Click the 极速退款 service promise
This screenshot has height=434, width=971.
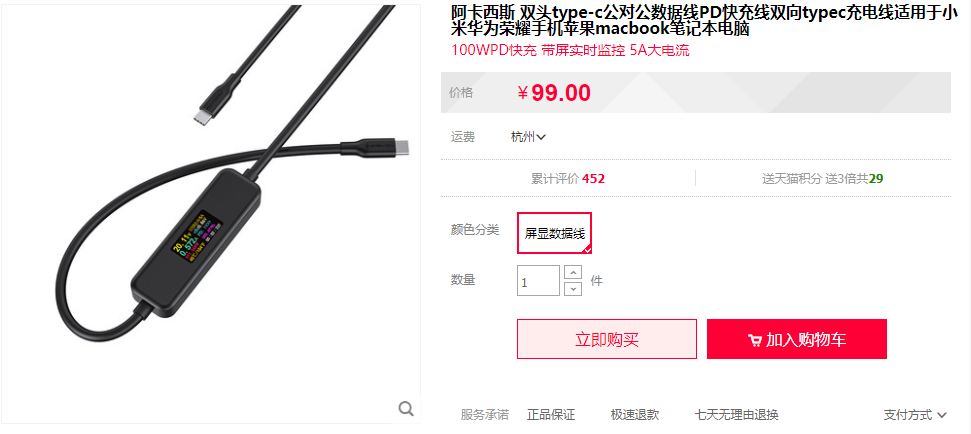(635, 415)
